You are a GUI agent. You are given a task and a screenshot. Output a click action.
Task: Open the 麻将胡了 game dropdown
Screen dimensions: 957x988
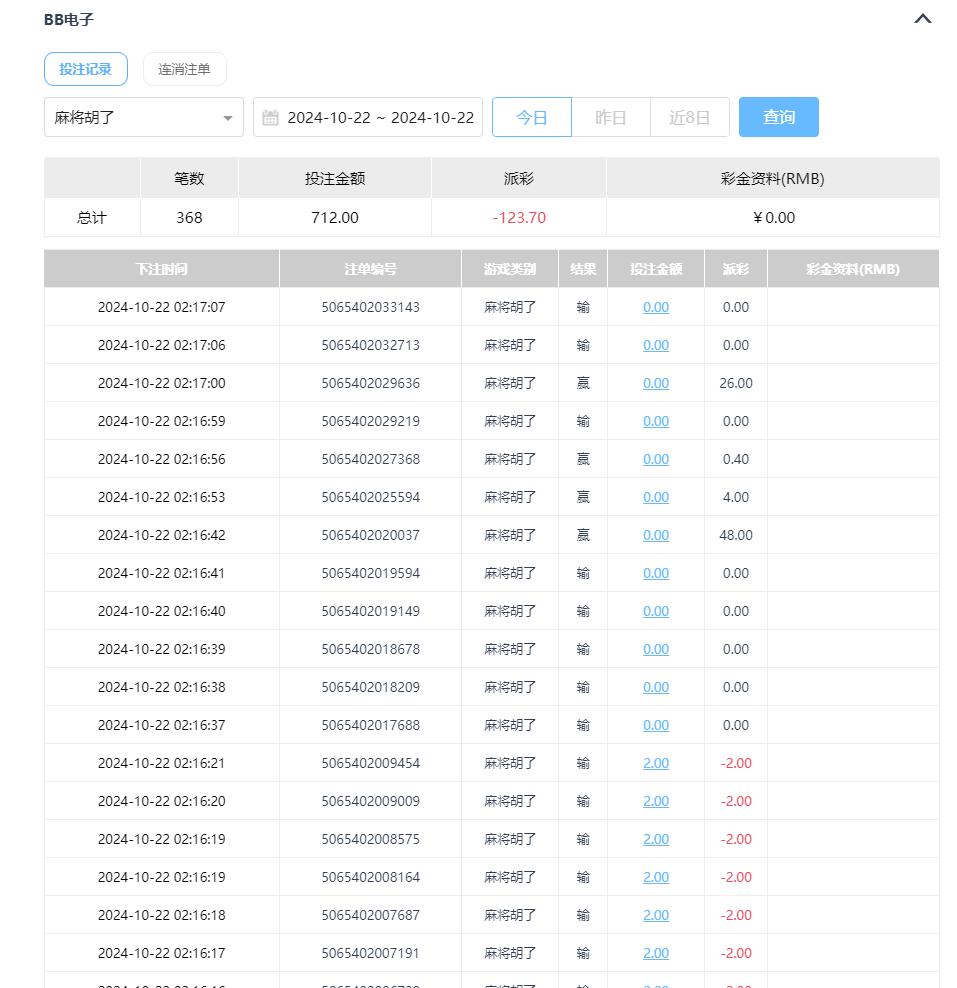pyautogui.click(x=135, y=117)
